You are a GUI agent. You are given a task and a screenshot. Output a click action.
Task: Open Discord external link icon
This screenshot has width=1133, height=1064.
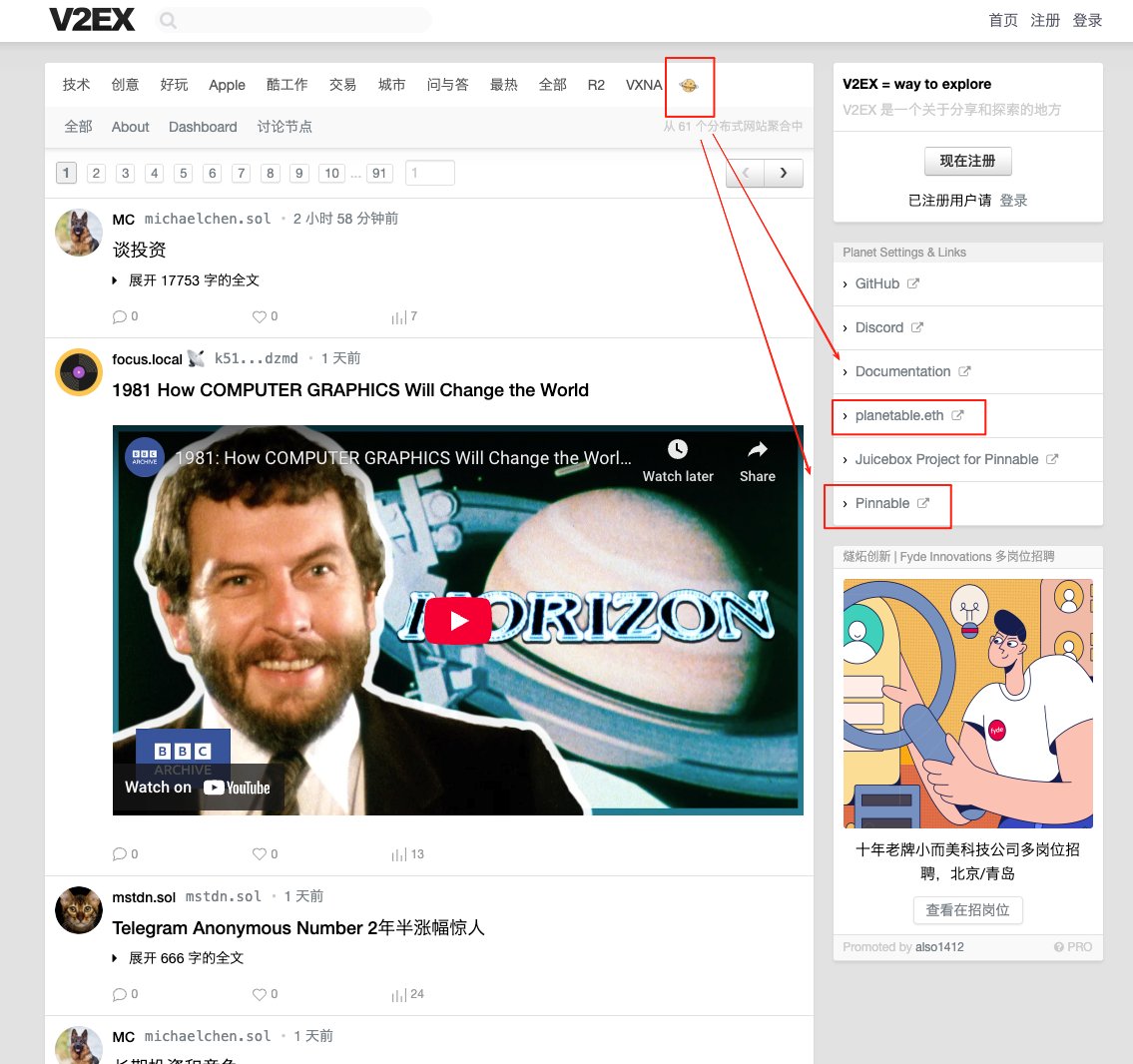(917, 328)
